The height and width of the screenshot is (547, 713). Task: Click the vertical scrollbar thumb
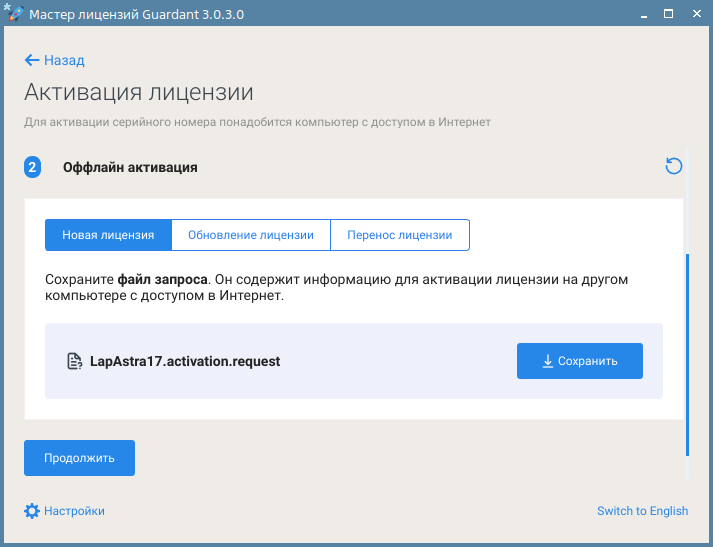point(687,355)
